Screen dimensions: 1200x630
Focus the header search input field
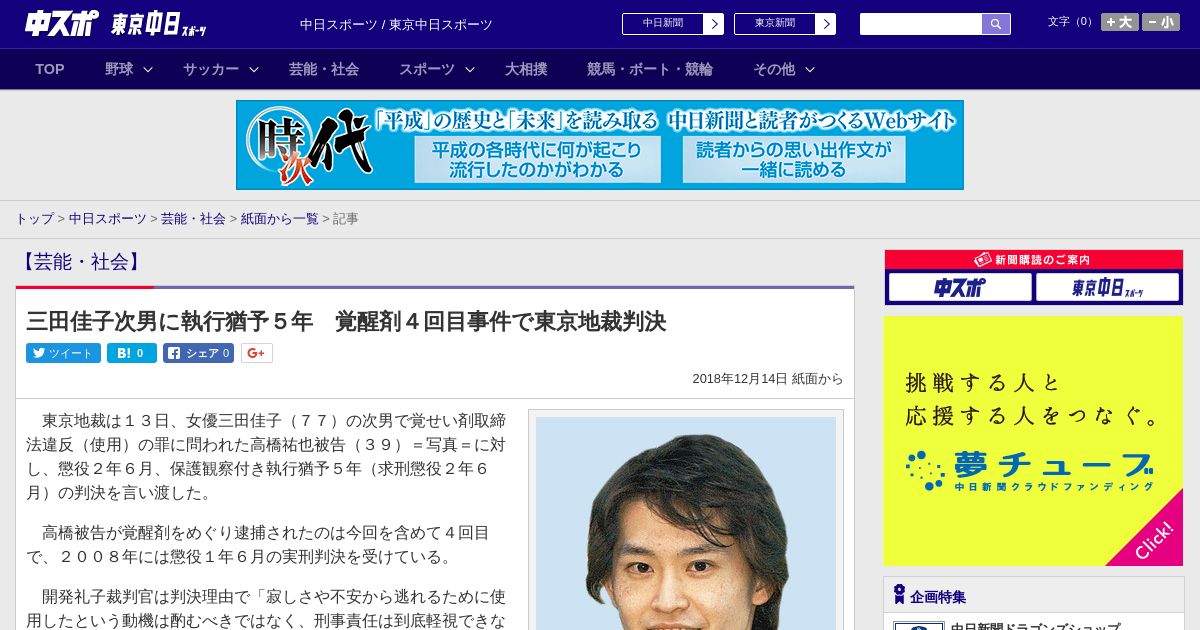[x=921, y=24]
